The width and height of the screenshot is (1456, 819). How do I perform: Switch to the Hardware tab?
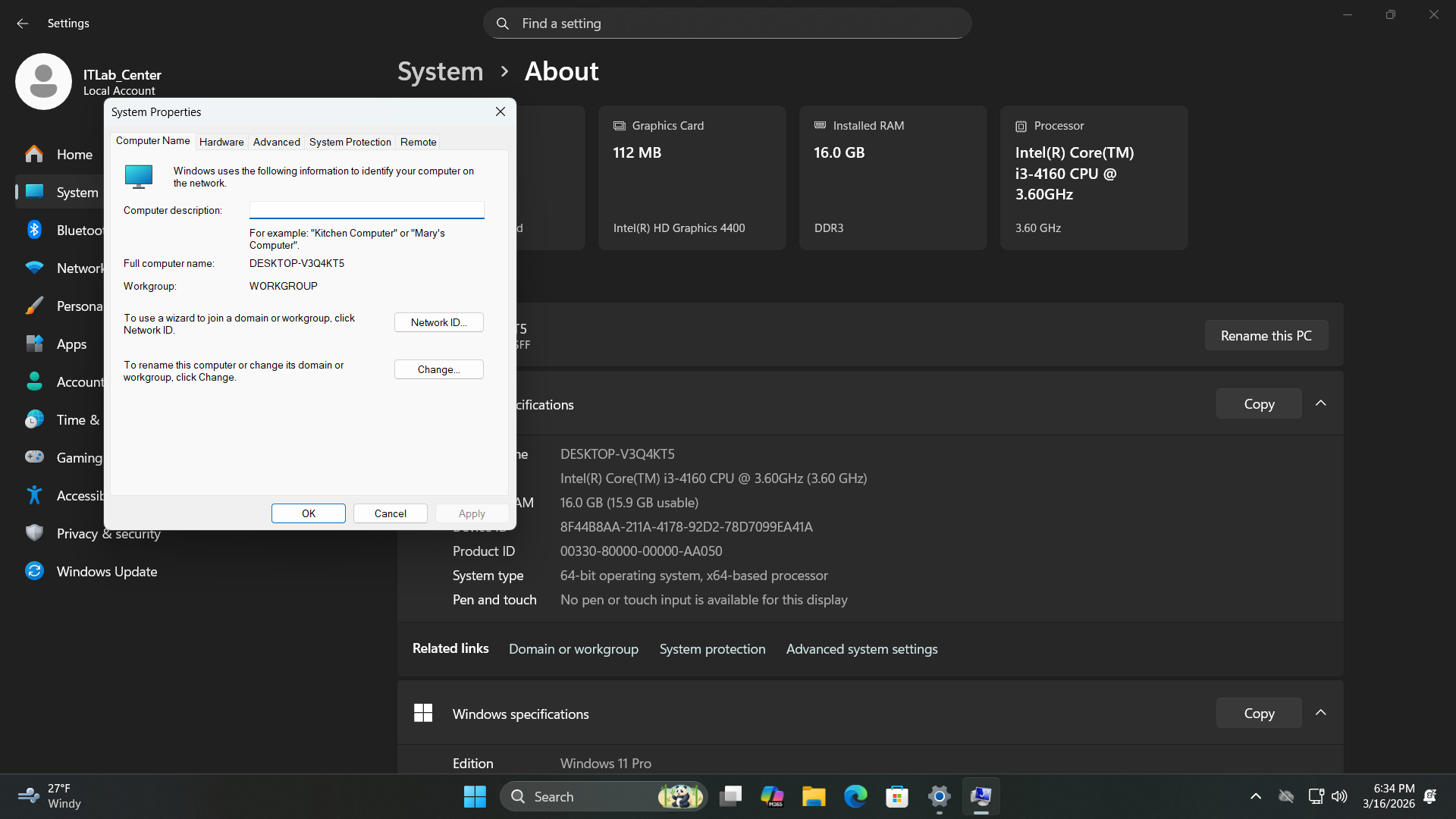pos(221,142)
